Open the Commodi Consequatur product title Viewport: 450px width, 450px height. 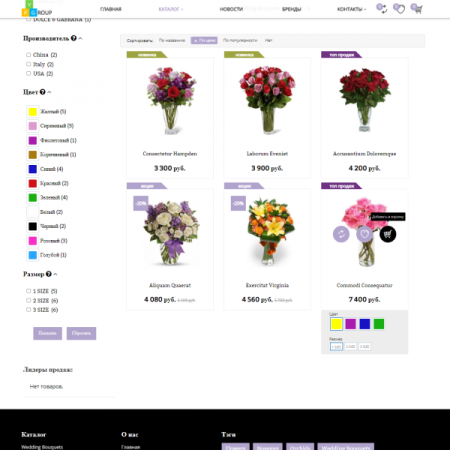364,285
